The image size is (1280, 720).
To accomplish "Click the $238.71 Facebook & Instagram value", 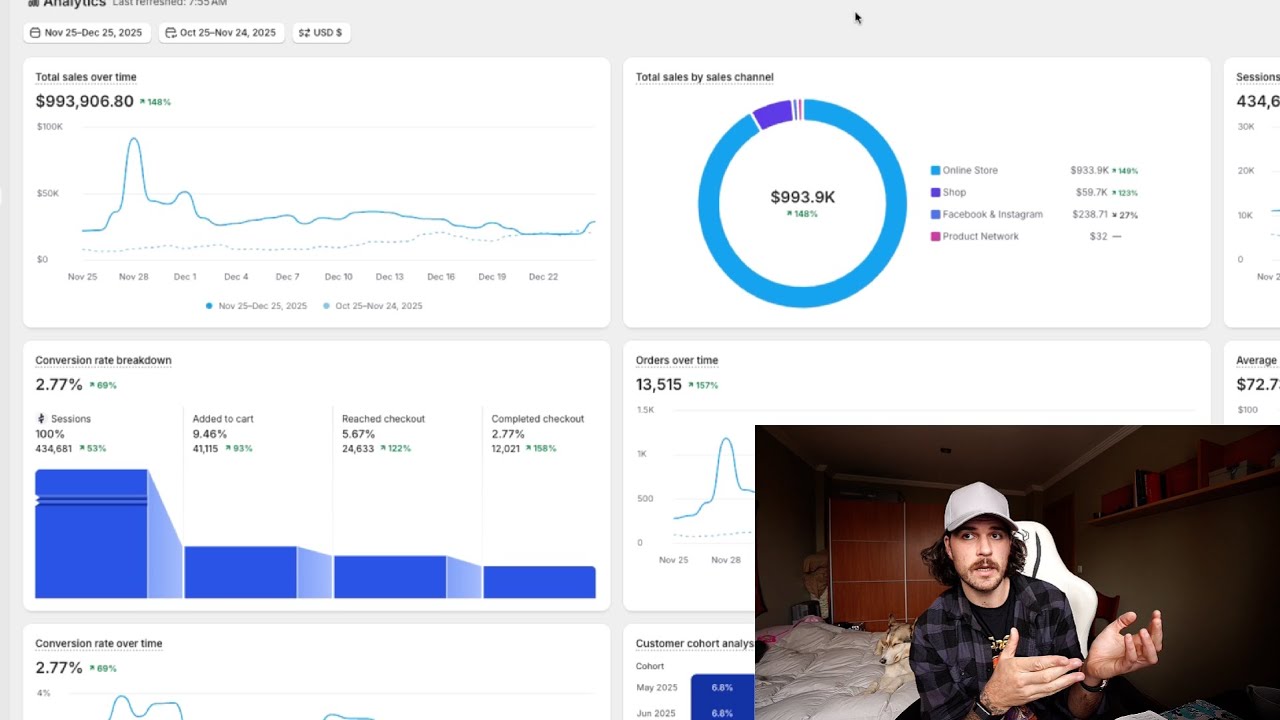I will point(1090,215).
